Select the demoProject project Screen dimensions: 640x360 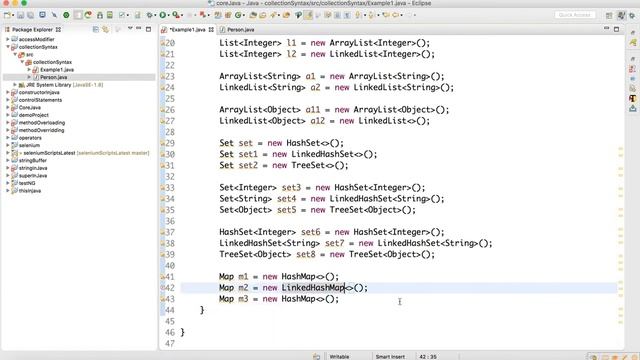(33, 115)
